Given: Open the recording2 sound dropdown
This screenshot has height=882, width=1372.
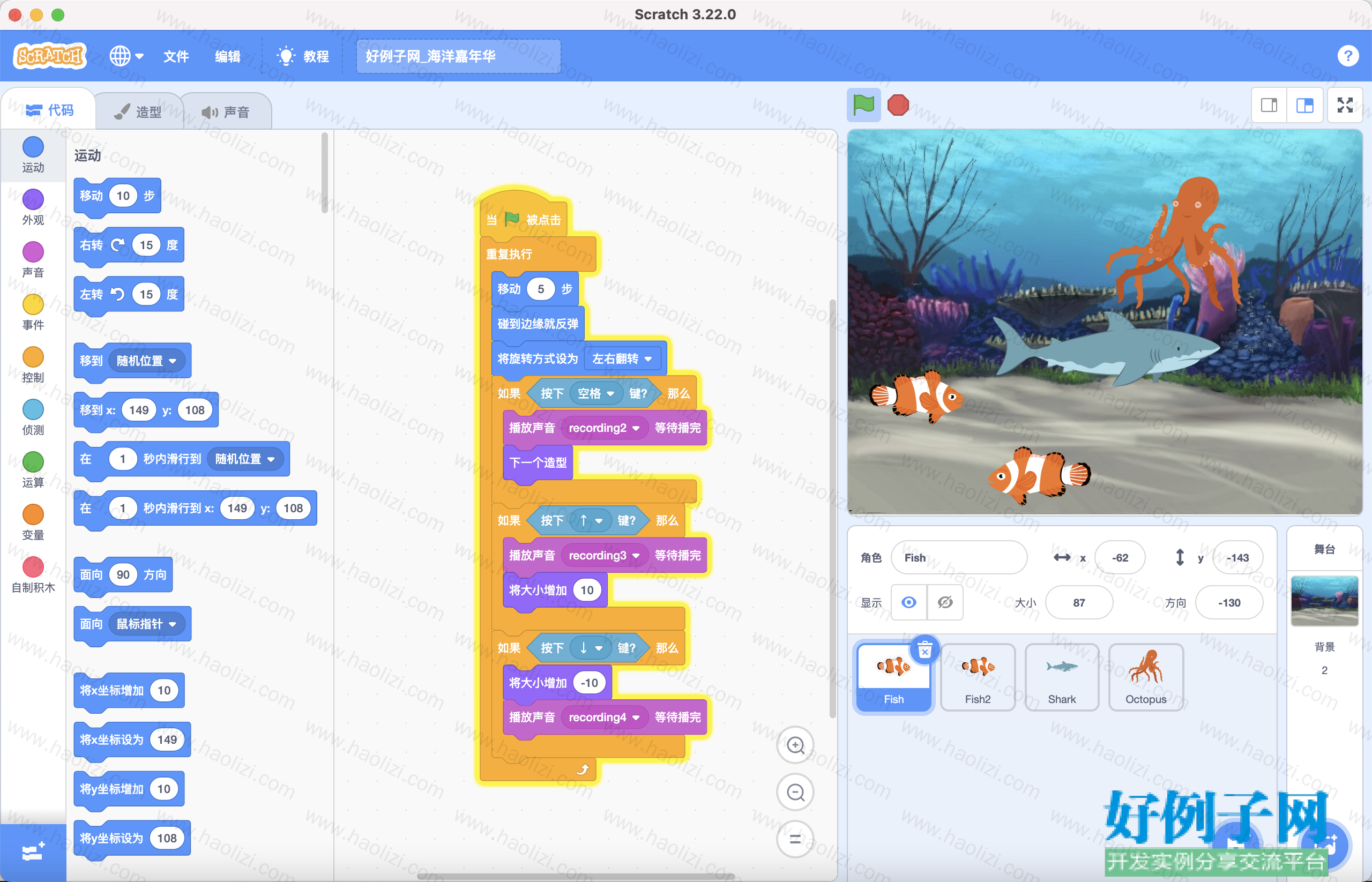Looking at the screenshot, I should click(x=604, y=428).
